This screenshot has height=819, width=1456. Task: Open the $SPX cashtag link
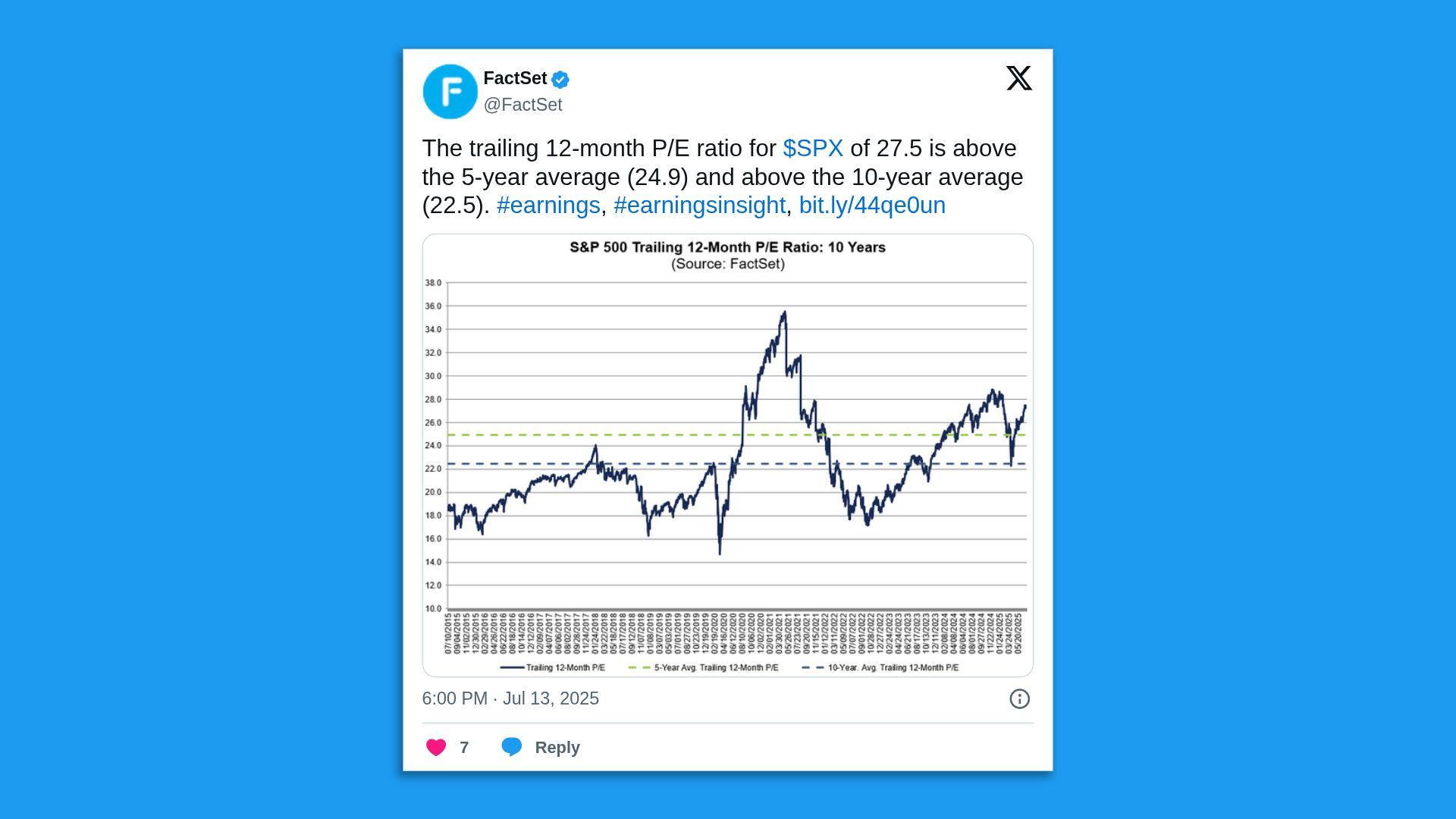point(812,149)
